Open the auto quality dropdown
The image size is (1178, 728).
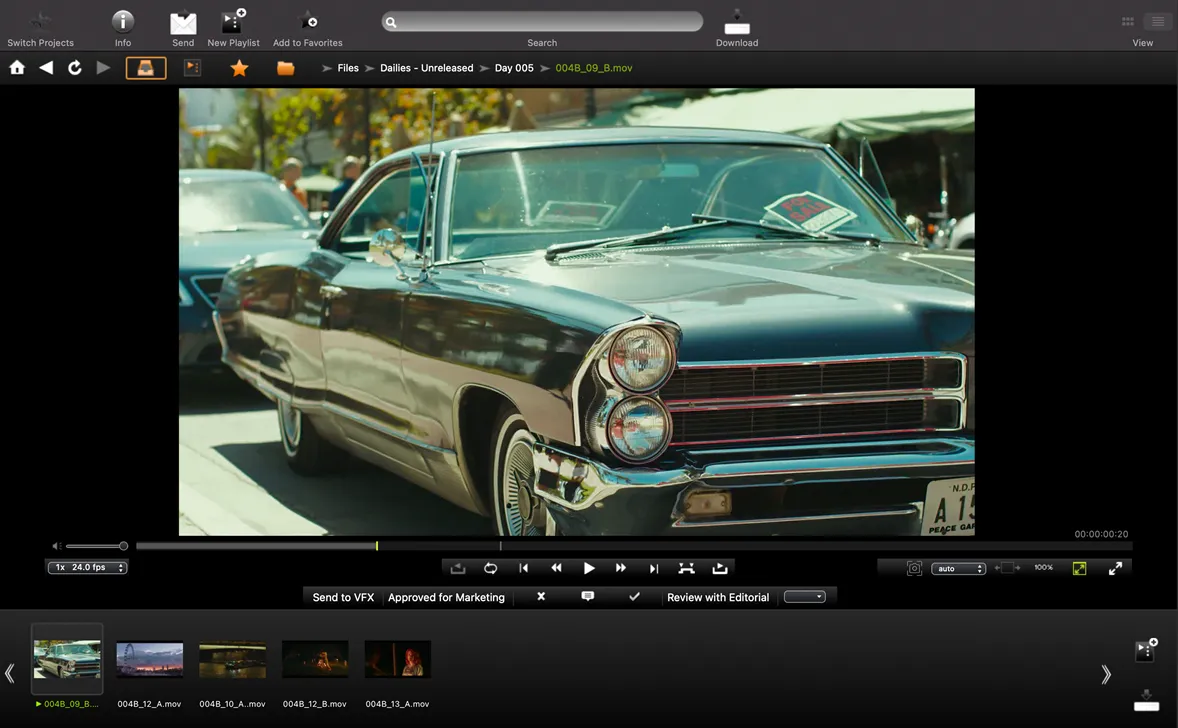[x=958, y=568]
